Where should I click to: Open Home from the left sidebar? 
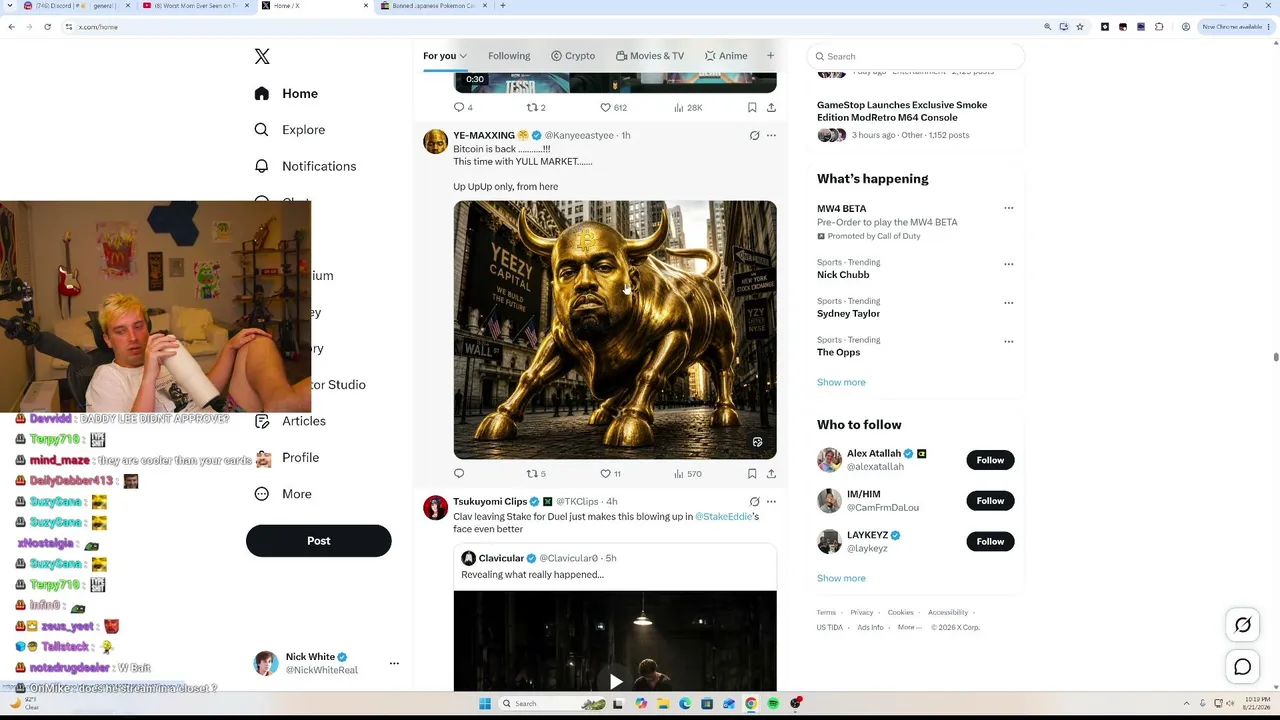286,93
